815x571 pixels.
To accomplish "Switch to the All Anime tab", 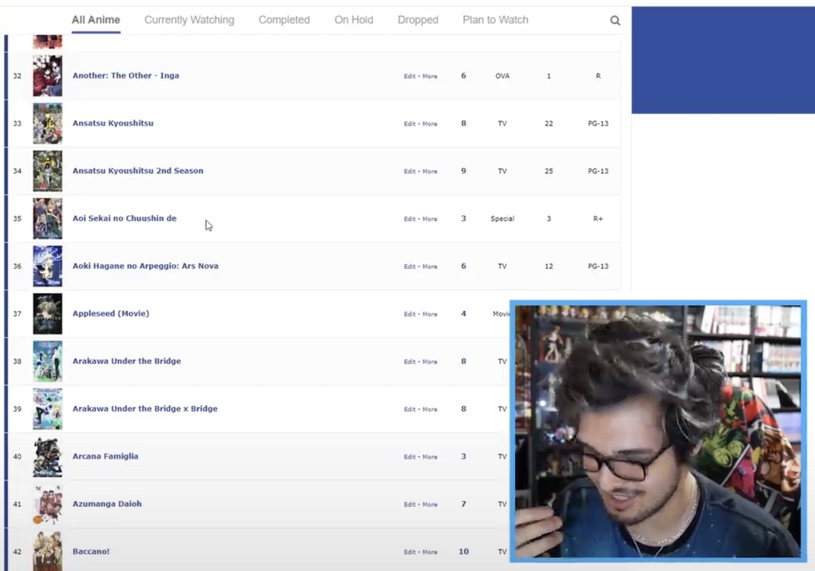I will [x=96, y=20].
